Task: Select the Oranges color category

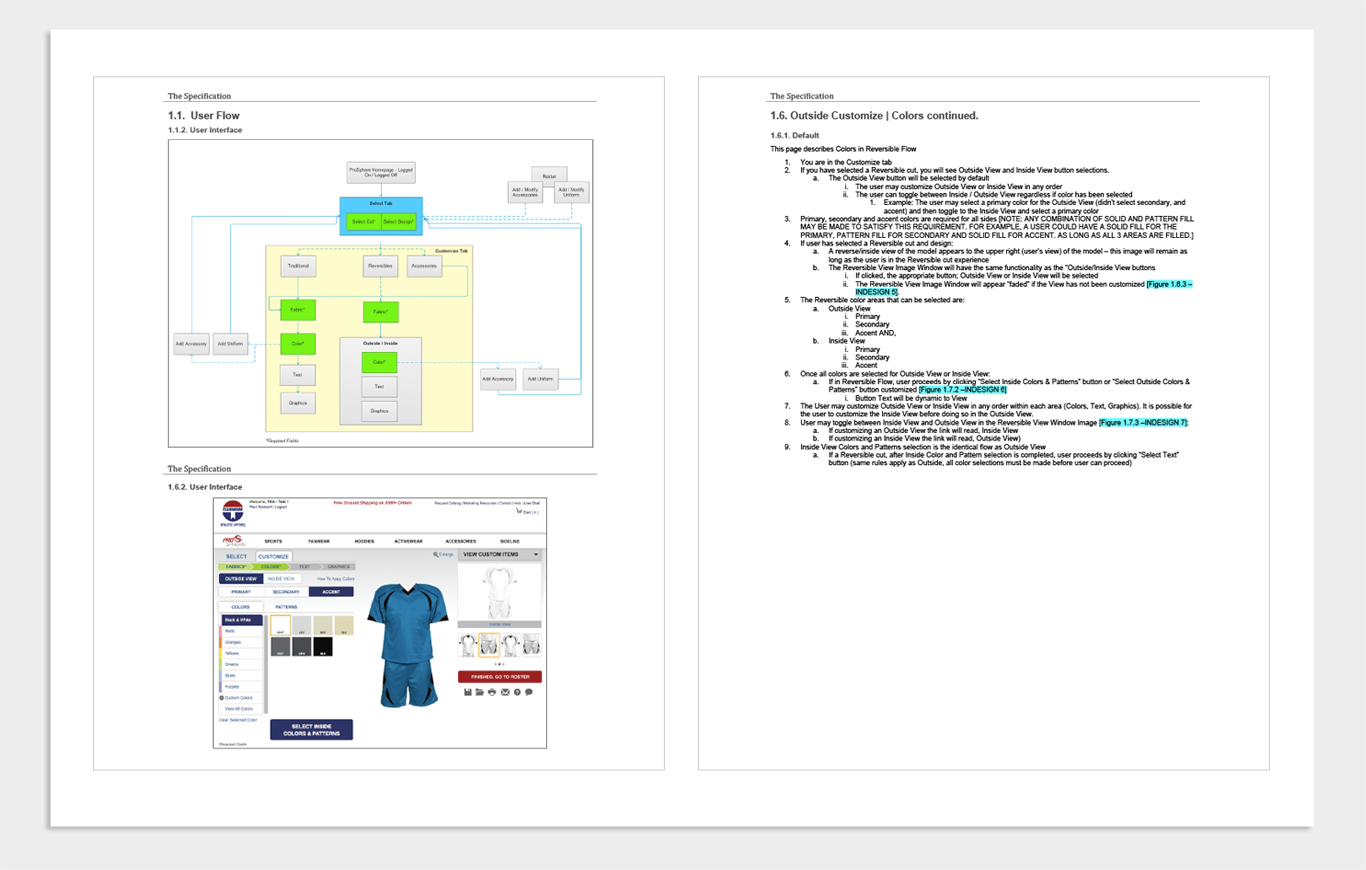Action: [x=241, y=642]
